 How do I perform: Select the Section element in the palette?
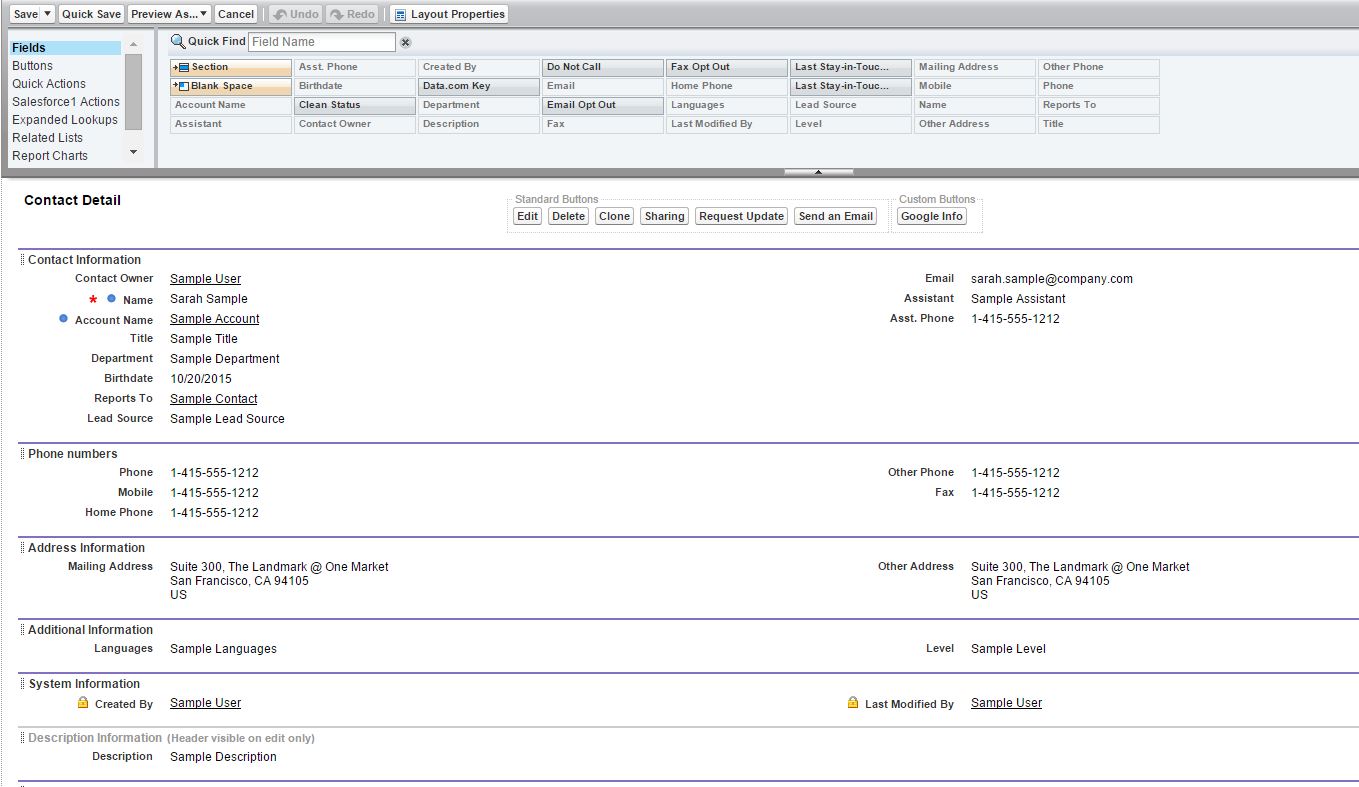230,67
